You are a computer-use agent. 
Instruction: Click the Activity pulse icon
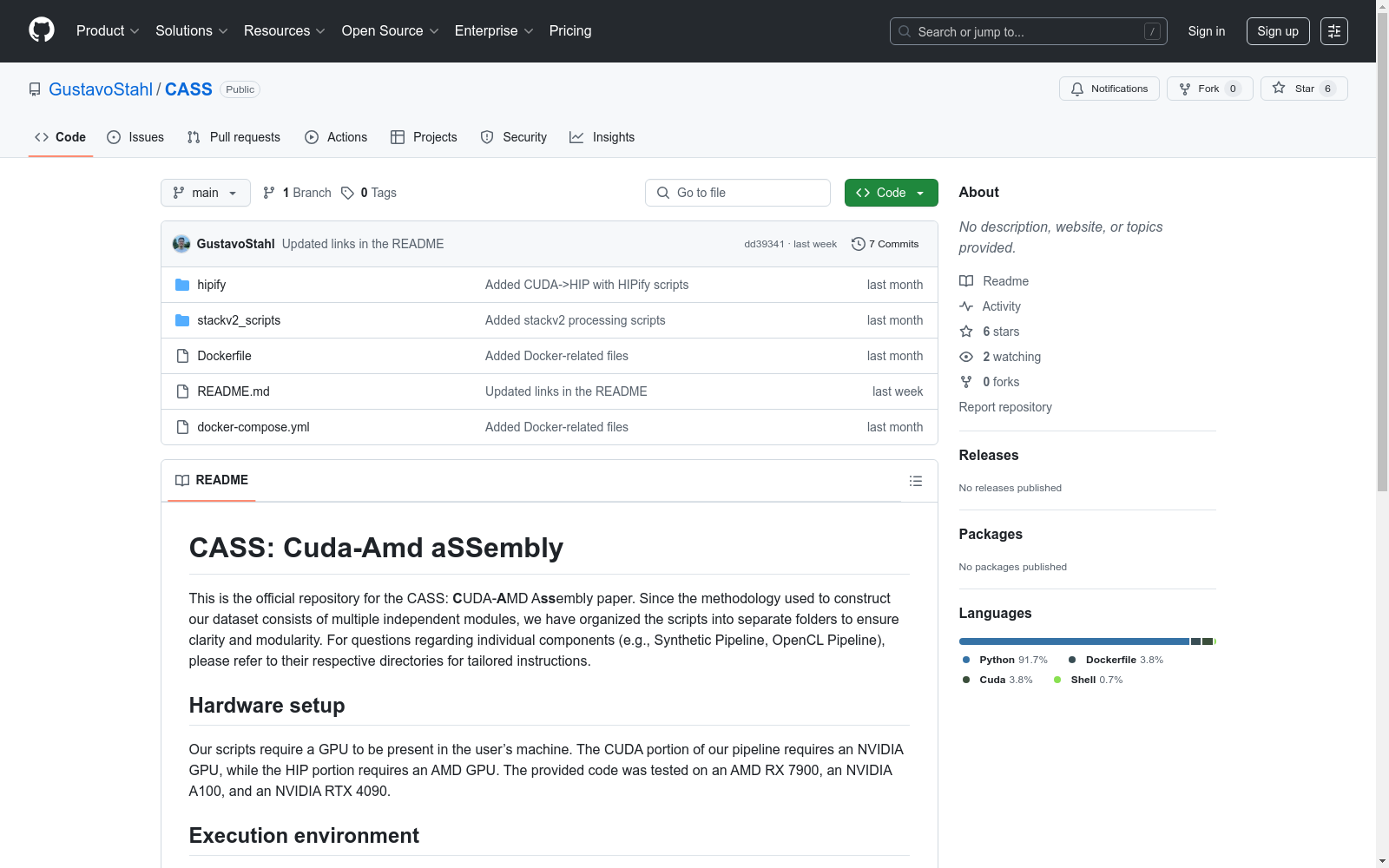pos(966,306)
